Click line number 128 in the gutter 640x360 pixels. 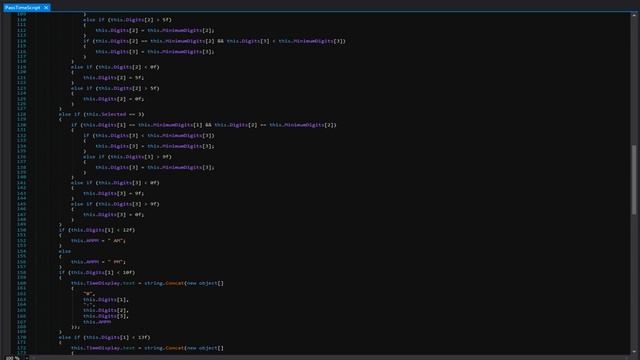[21, 114]
